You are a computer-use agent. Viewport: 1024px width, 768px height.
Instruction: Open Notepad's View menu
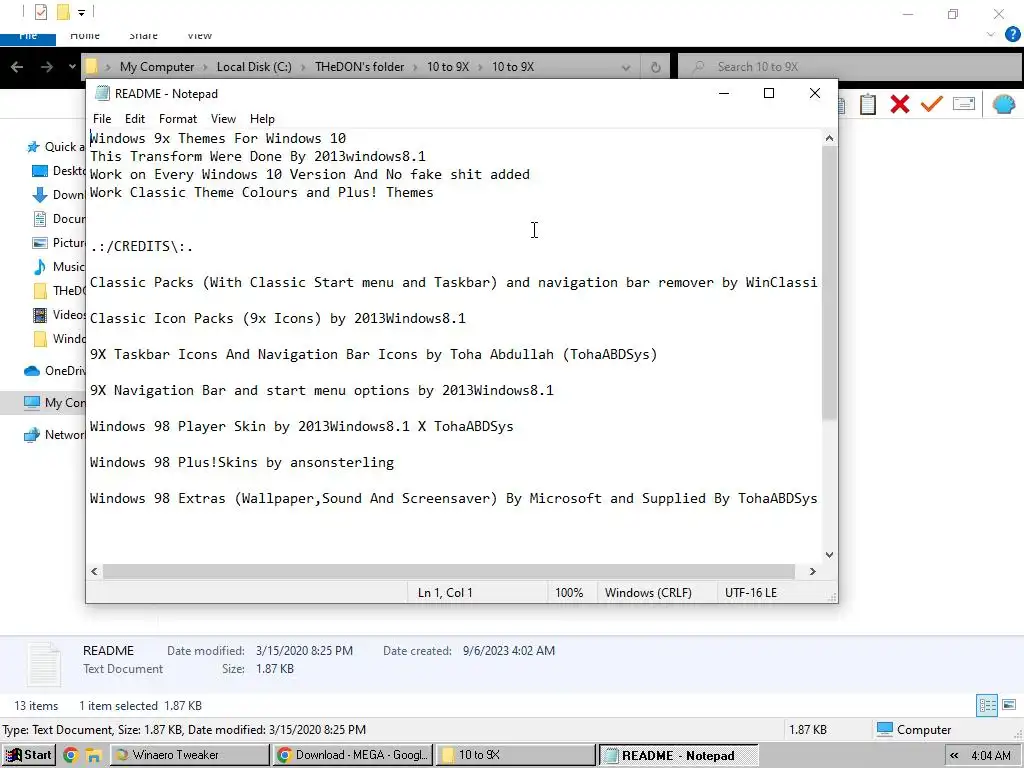point(223,119)
